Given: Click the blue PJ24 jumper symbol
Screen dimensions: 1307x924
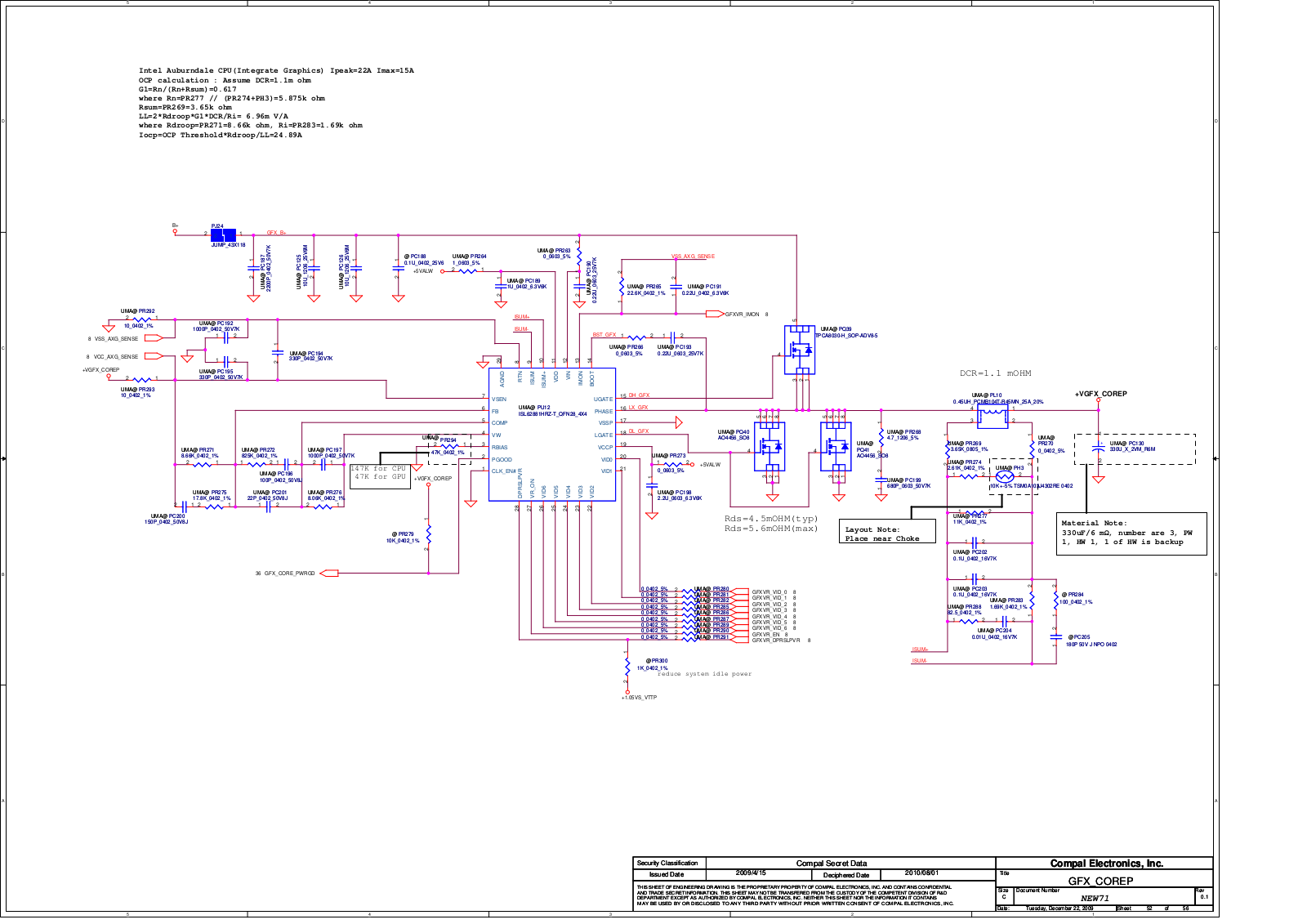Looking at the screenshot, I should tap(223, 235).
